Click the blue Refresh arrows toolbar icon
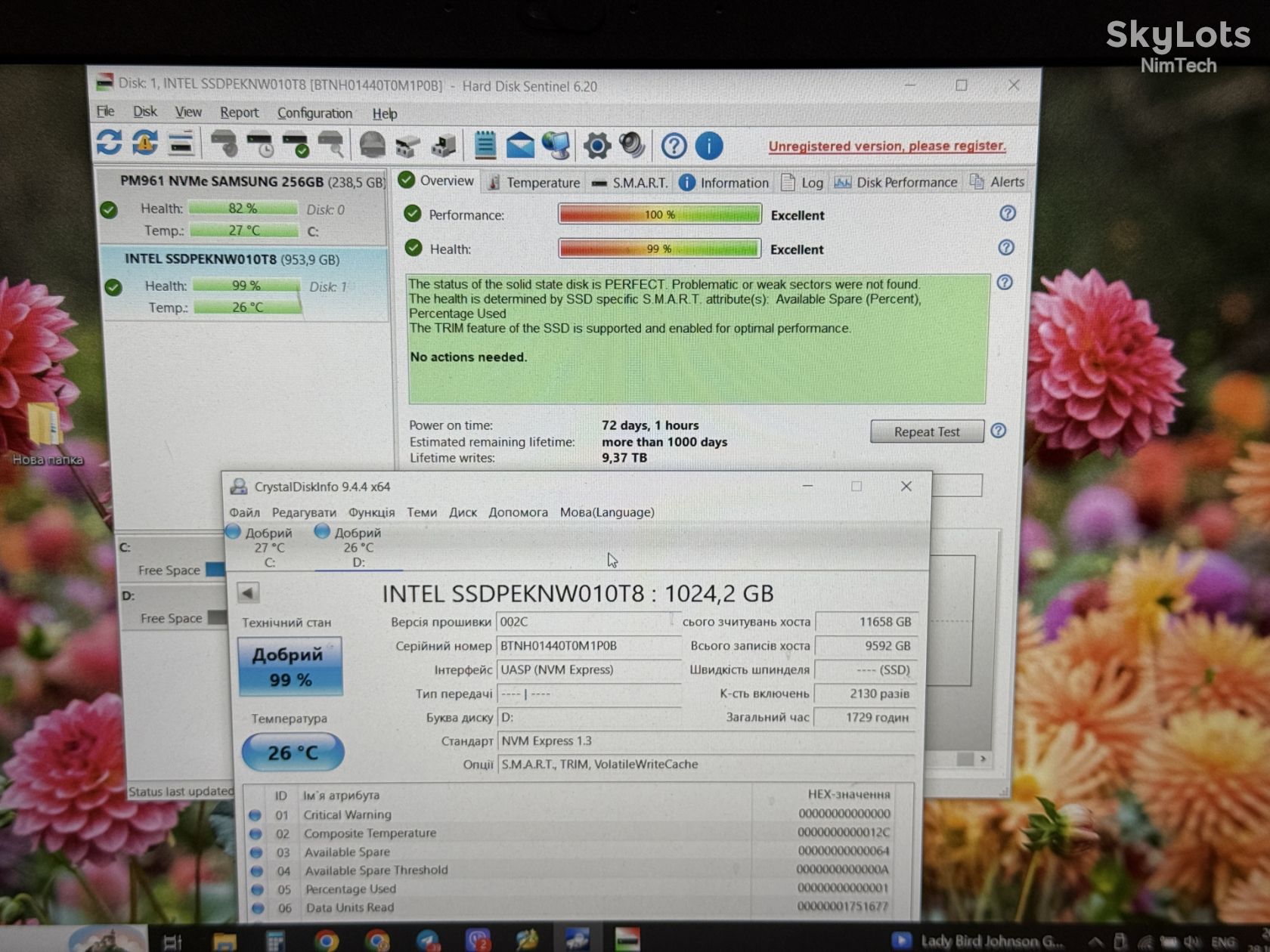The height and width of the screenshot is (952, 1270). pos(110,143)
